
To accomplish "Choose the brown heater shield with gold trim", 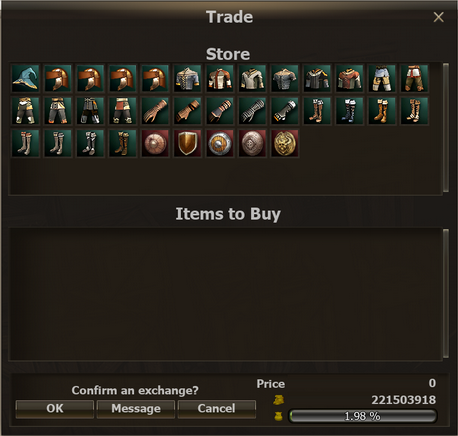I will point(187,144).
